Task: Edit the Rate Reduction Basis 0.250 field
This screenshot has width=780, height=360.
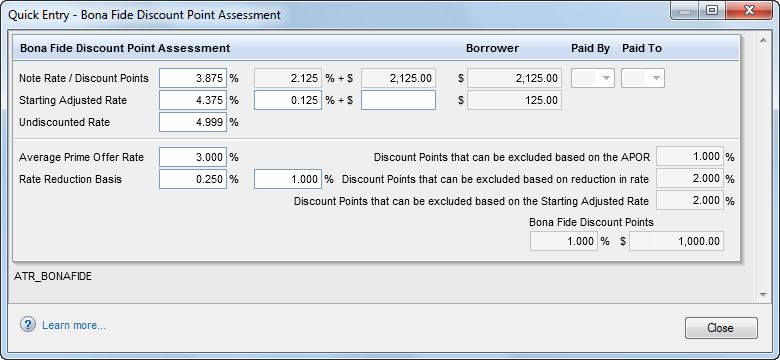Action: pos(193,179)
